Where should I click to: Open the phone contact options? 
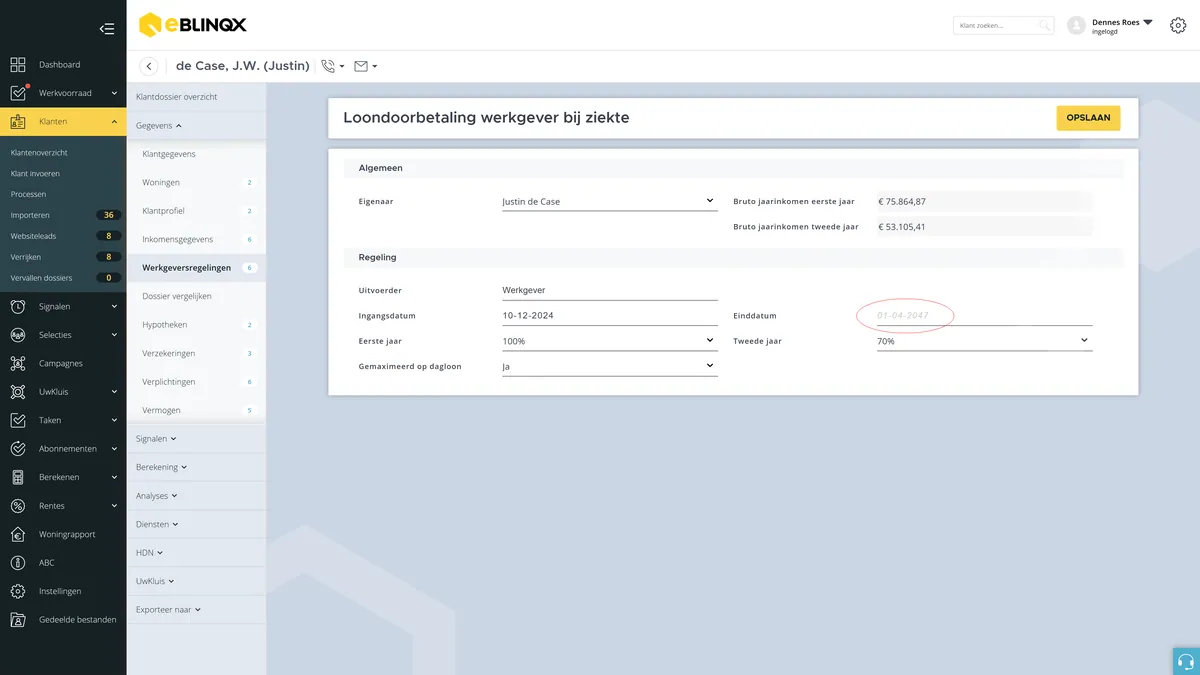(333, 66)
